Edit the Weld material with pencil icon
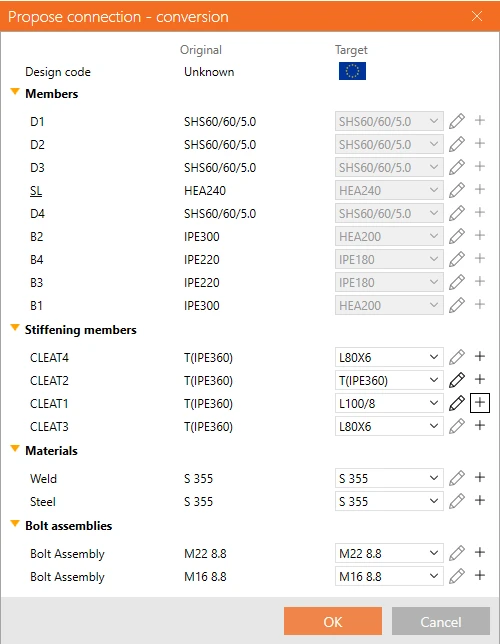This screenshot has width=500, height=644. pos(457,478)
